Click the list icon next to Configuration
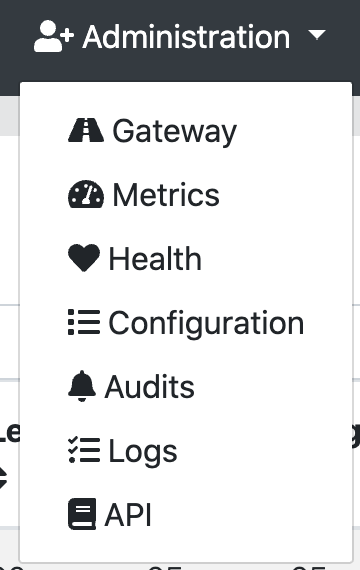Image resolution: width=360 pixels, height=570 pixels. (x=84, y=322)
